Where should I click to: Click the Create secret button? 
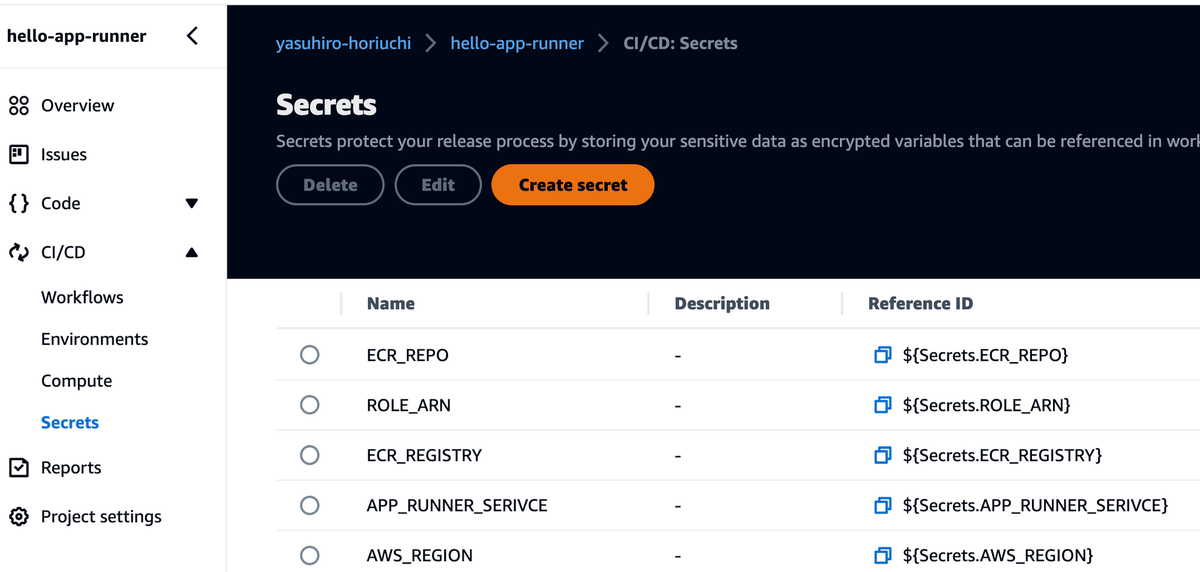point(573,185)
